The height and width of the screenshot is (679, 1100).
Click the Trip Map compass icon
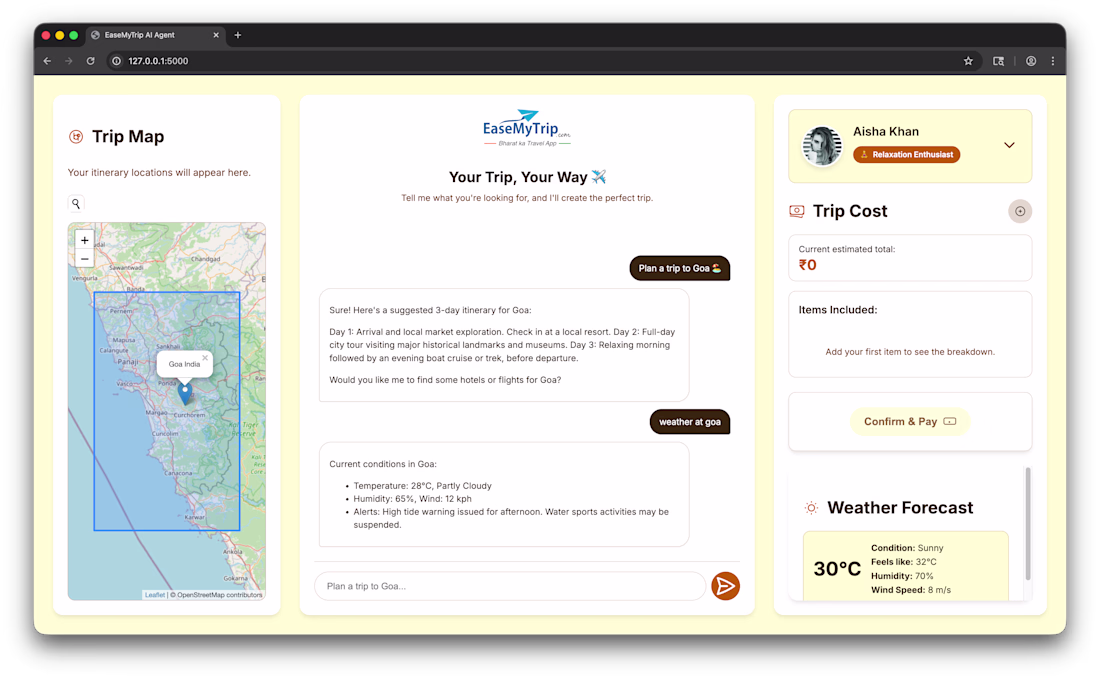[x=76, y=136]
